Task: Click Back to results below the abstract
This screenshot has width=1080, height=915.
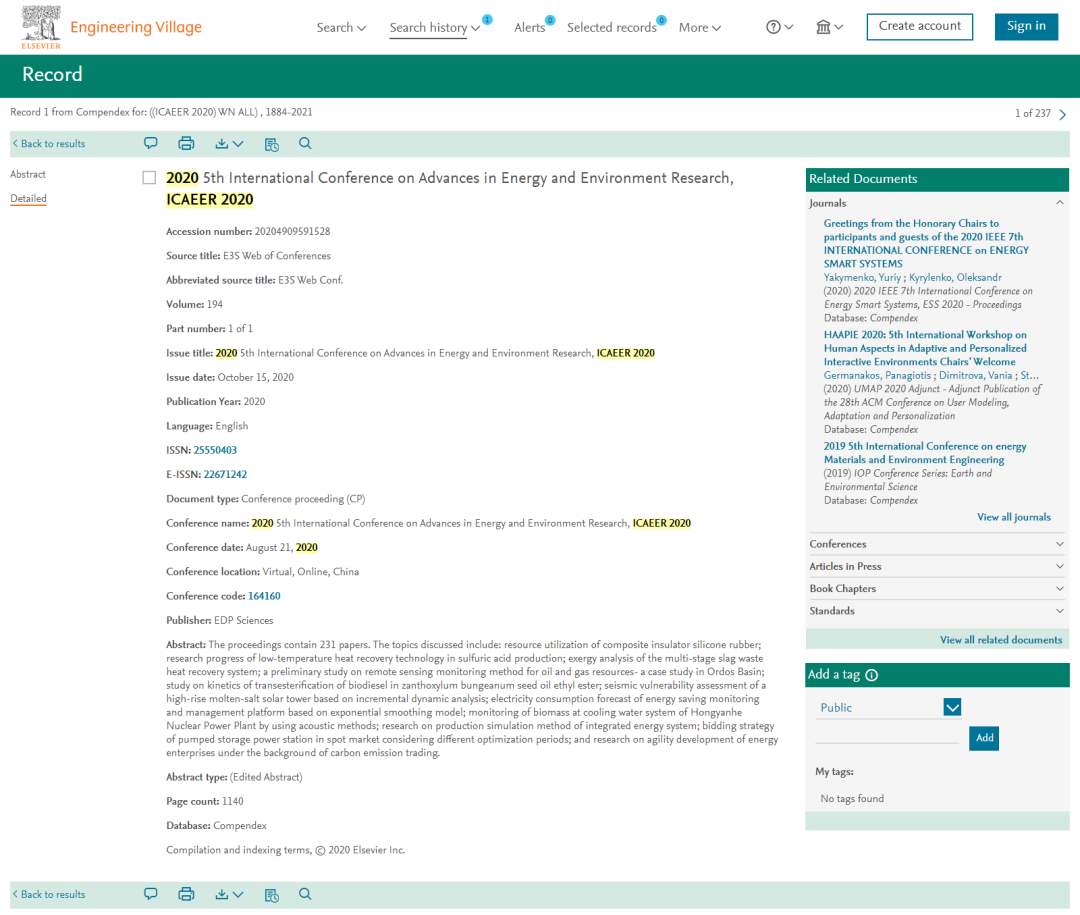Action: click(49, 894)
